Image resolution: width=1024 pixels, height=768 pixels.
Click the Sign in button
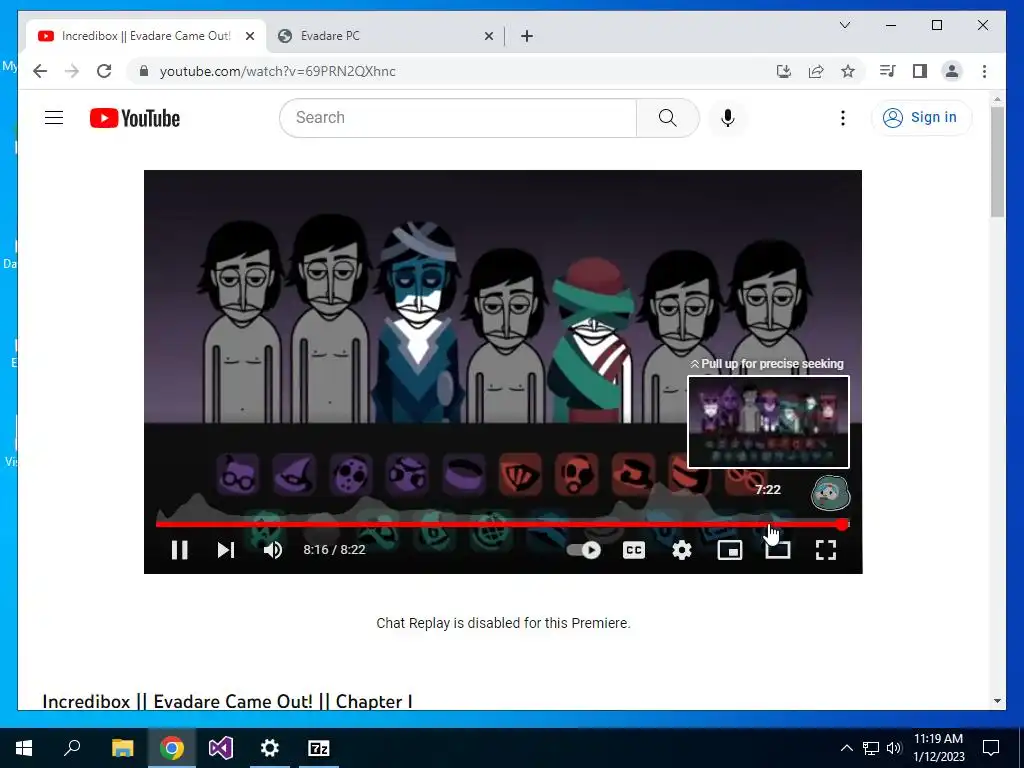click(x=921, y=118)
